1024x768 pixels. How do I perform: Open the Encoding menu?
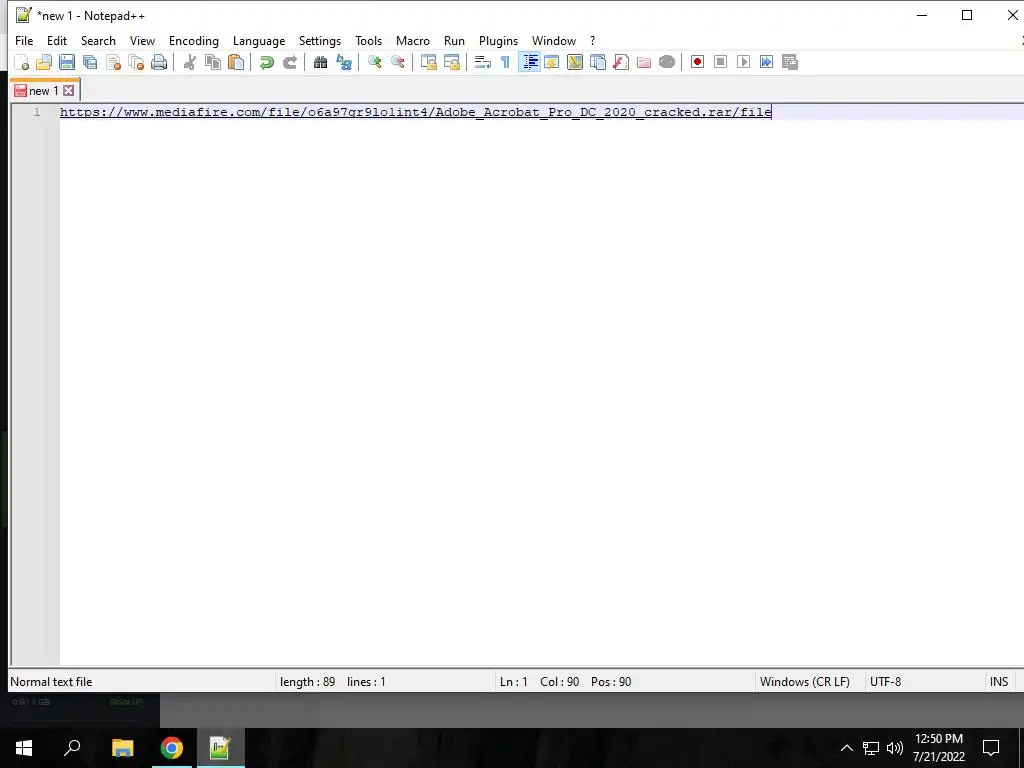coord(193,40)
